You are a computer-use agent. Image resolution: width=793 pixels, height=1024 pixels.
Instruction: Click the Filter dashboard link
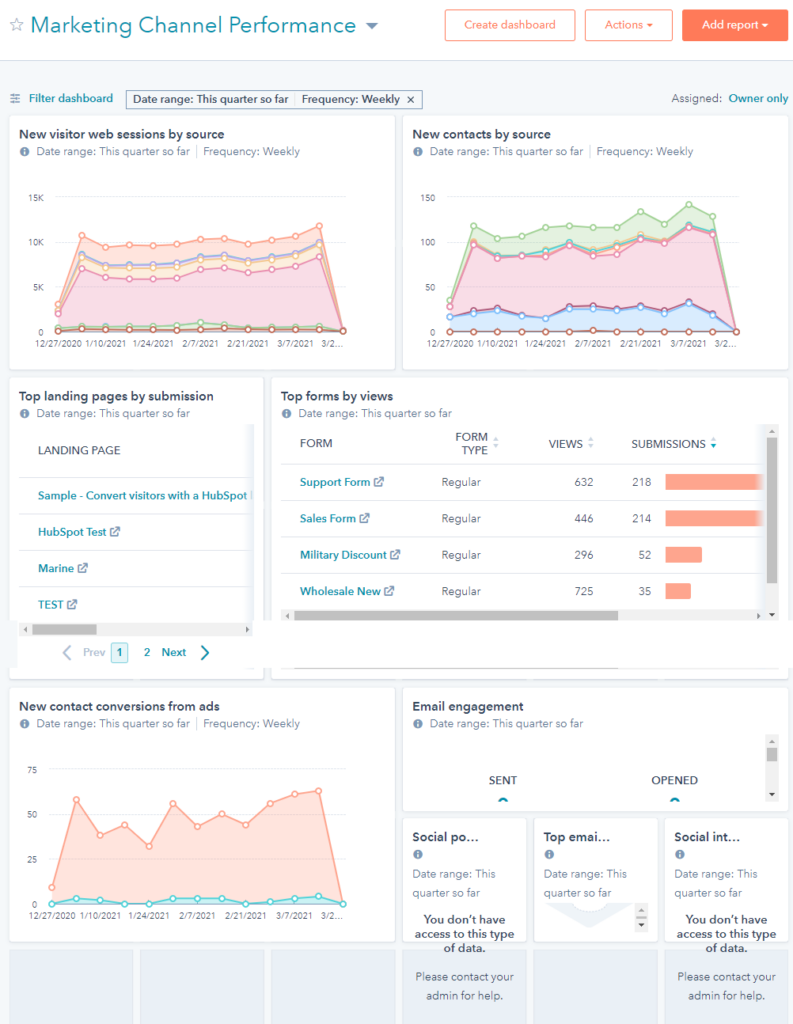pos(71,98)
